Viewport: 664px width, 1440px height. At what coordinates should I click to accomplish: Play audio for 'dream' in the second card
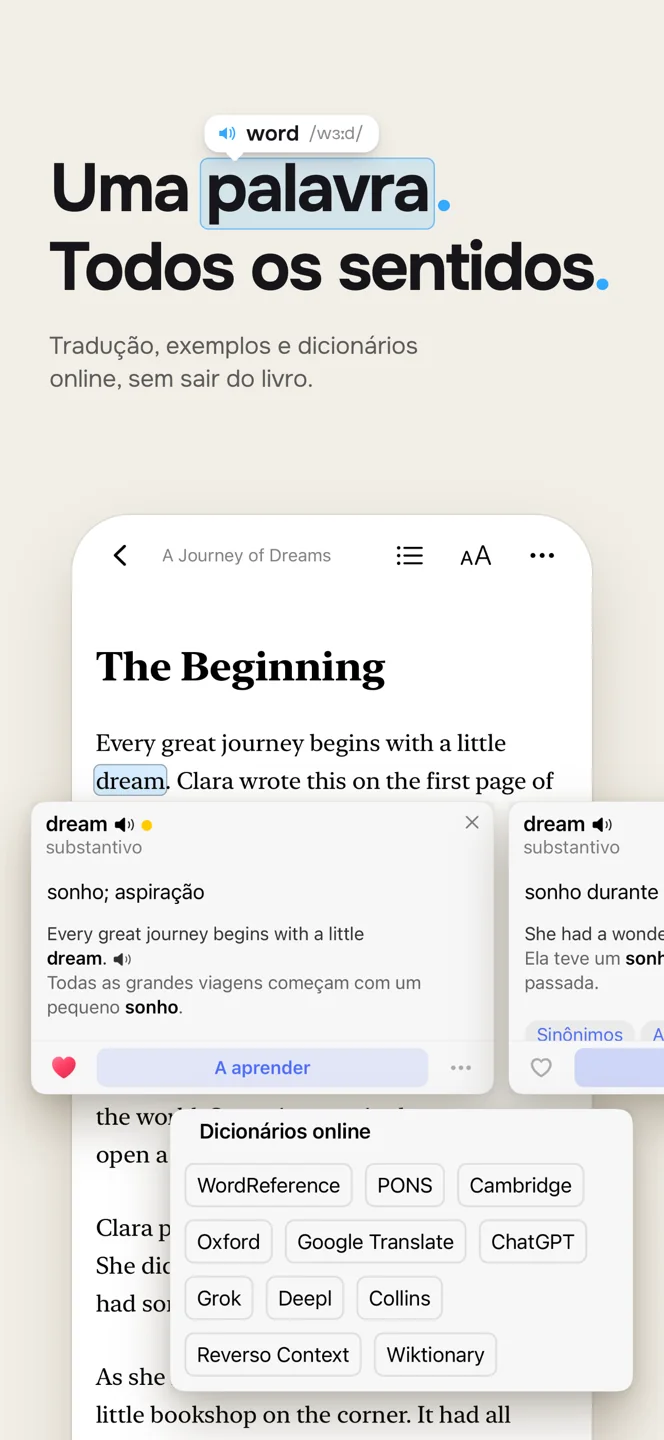[x=602, y=825]
